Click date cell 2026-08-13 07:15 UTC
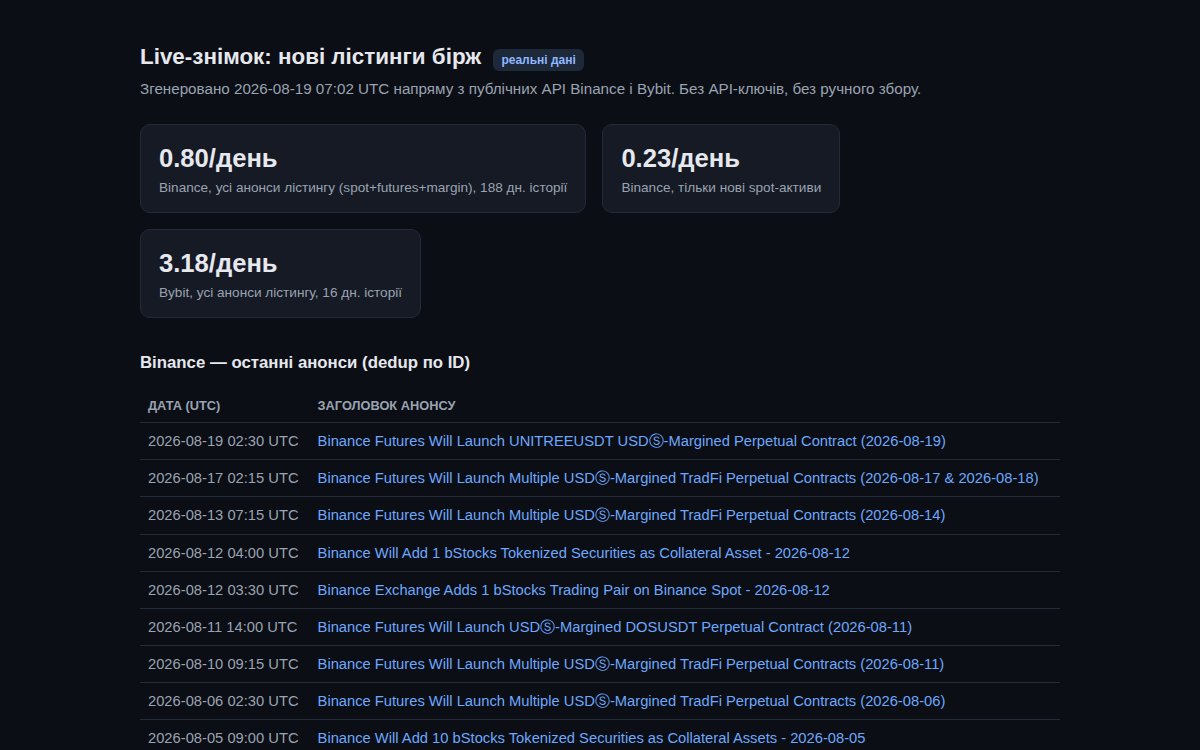Screen dimensions: 1200x750 (223, 515)
